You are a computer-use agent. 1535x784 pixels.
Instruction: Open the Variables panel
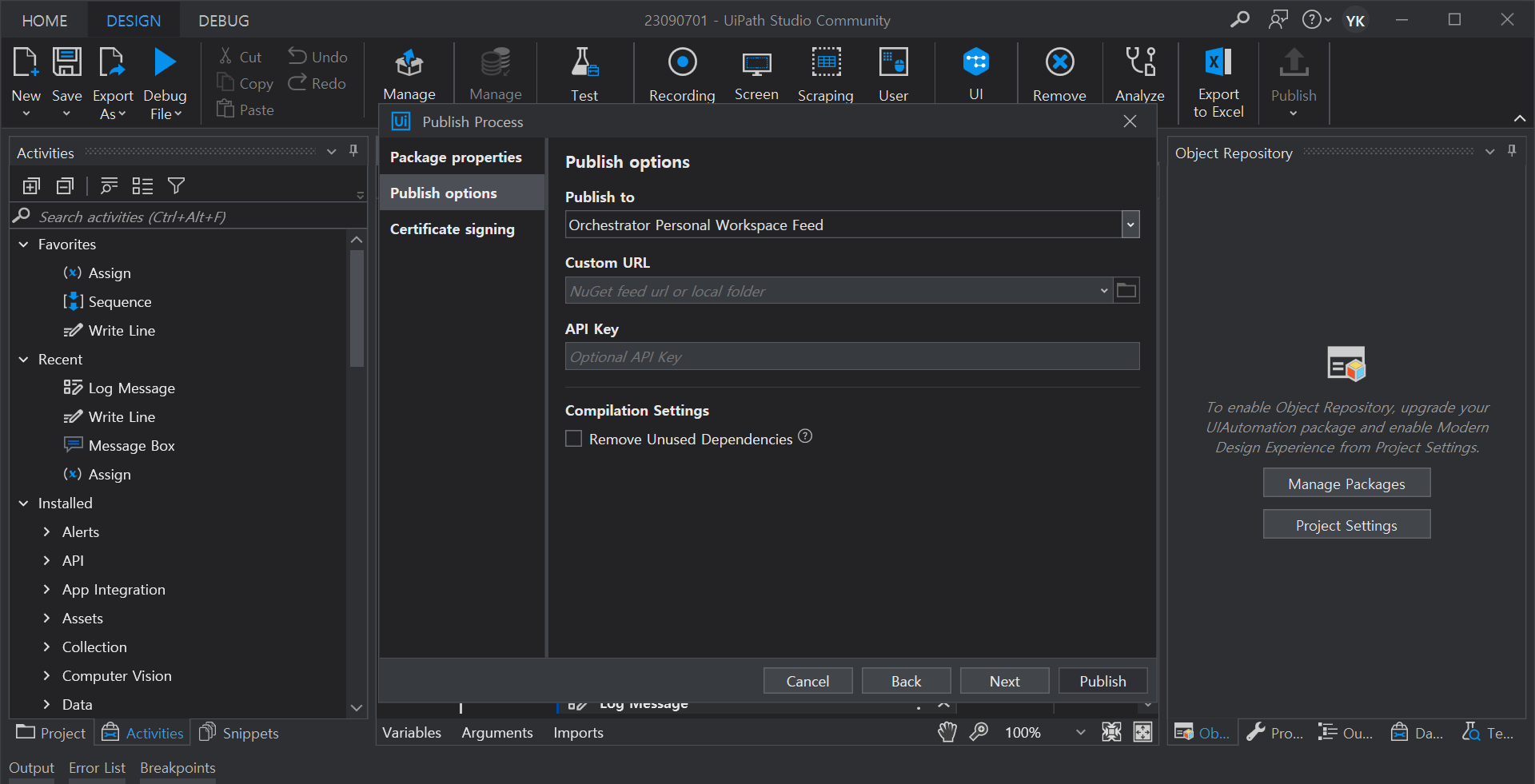(412, 733)
